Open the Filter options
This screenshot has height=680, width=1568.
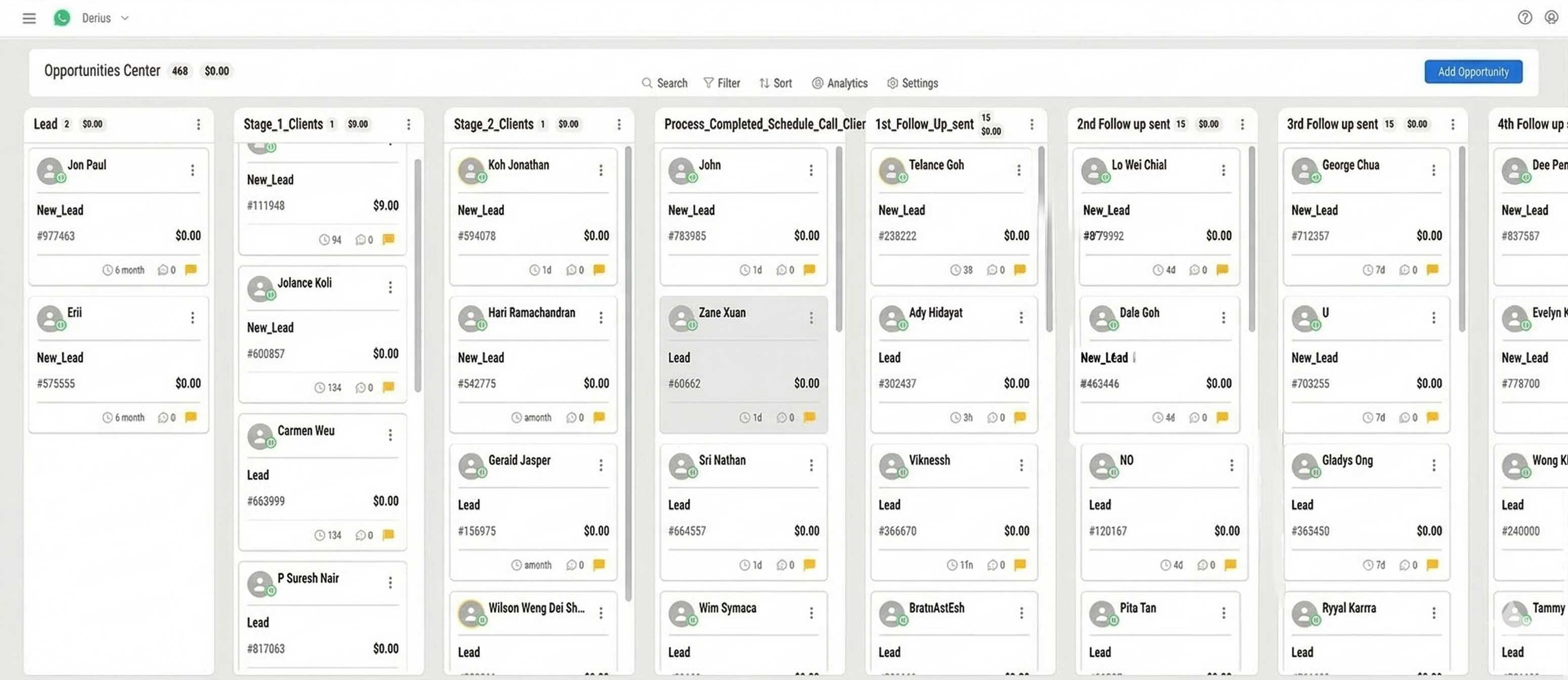click(x=710, y=83)
